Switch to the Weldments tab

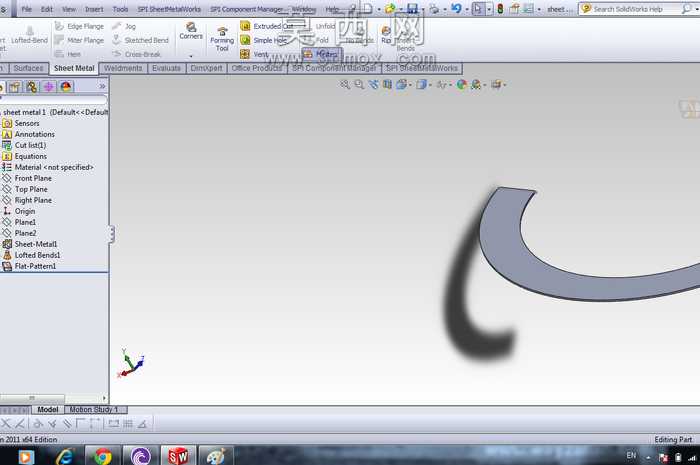(123, 68)
